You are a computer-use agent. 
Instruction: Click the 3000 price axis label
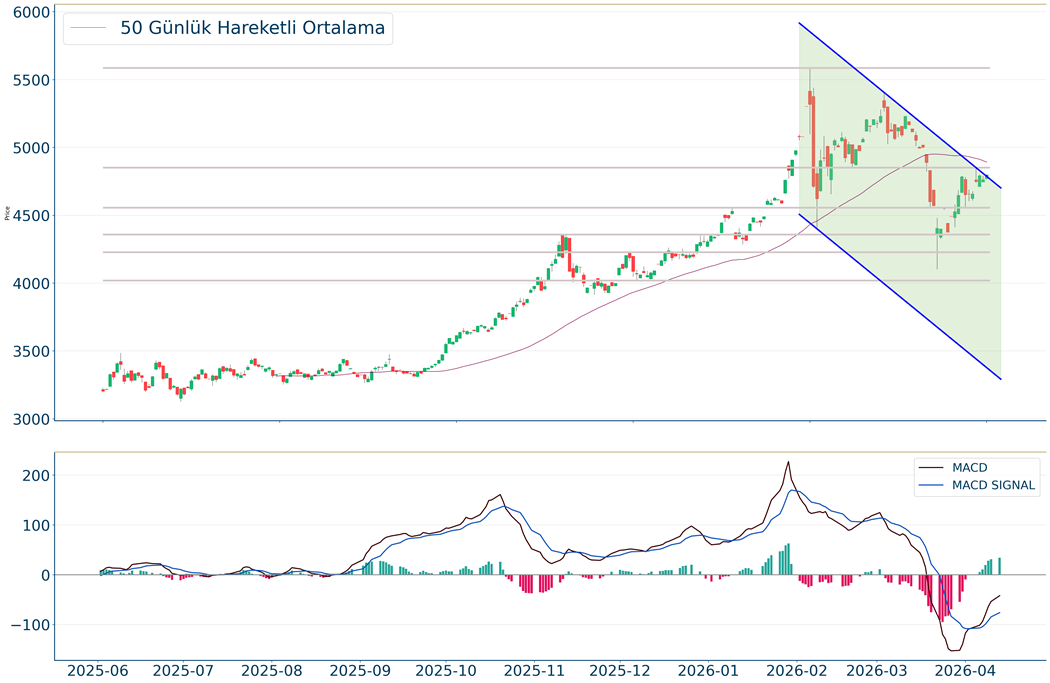32,420
